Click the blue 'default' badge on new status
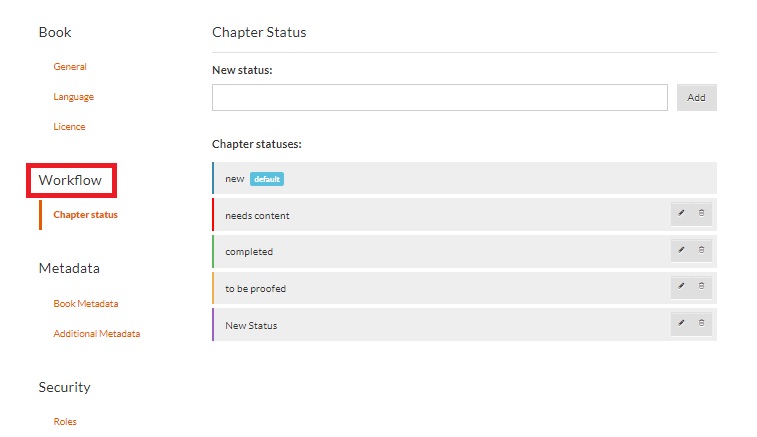 click(x=267, y=179)
